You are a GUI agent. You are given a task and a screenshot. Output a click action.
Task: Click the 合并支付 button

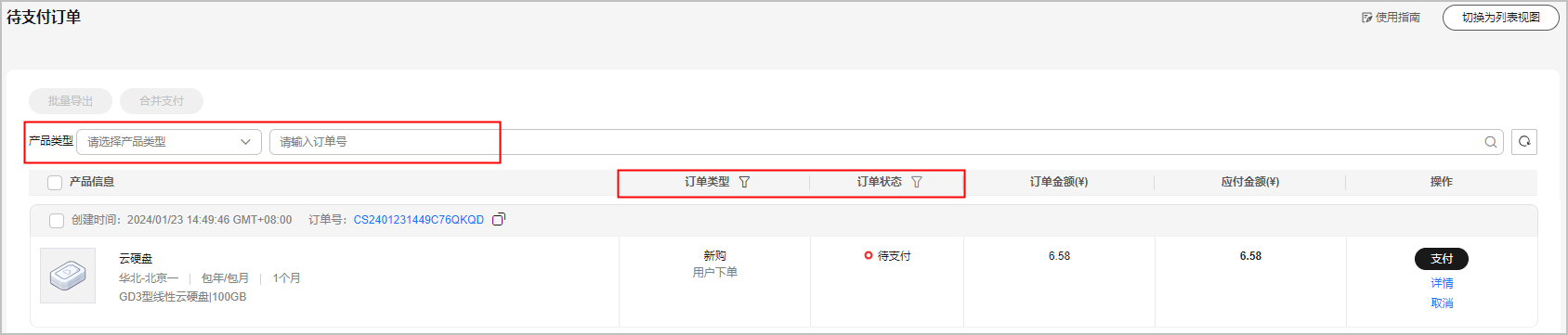162,101
